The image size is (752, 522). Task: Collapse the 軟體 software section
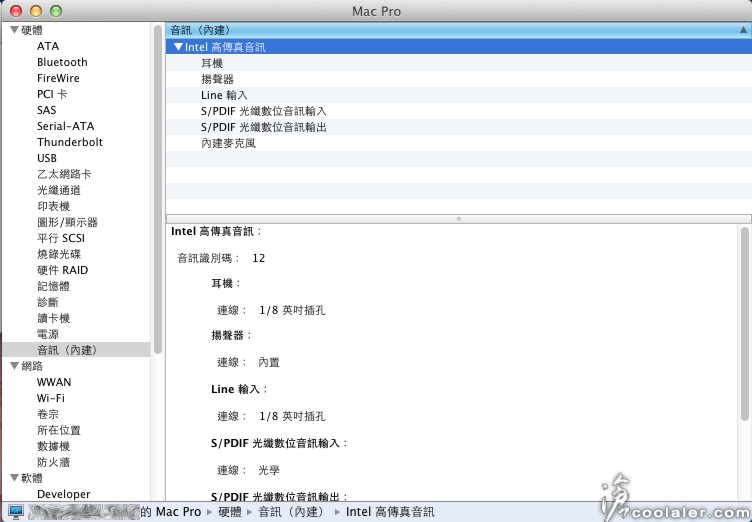pos(14,478)
